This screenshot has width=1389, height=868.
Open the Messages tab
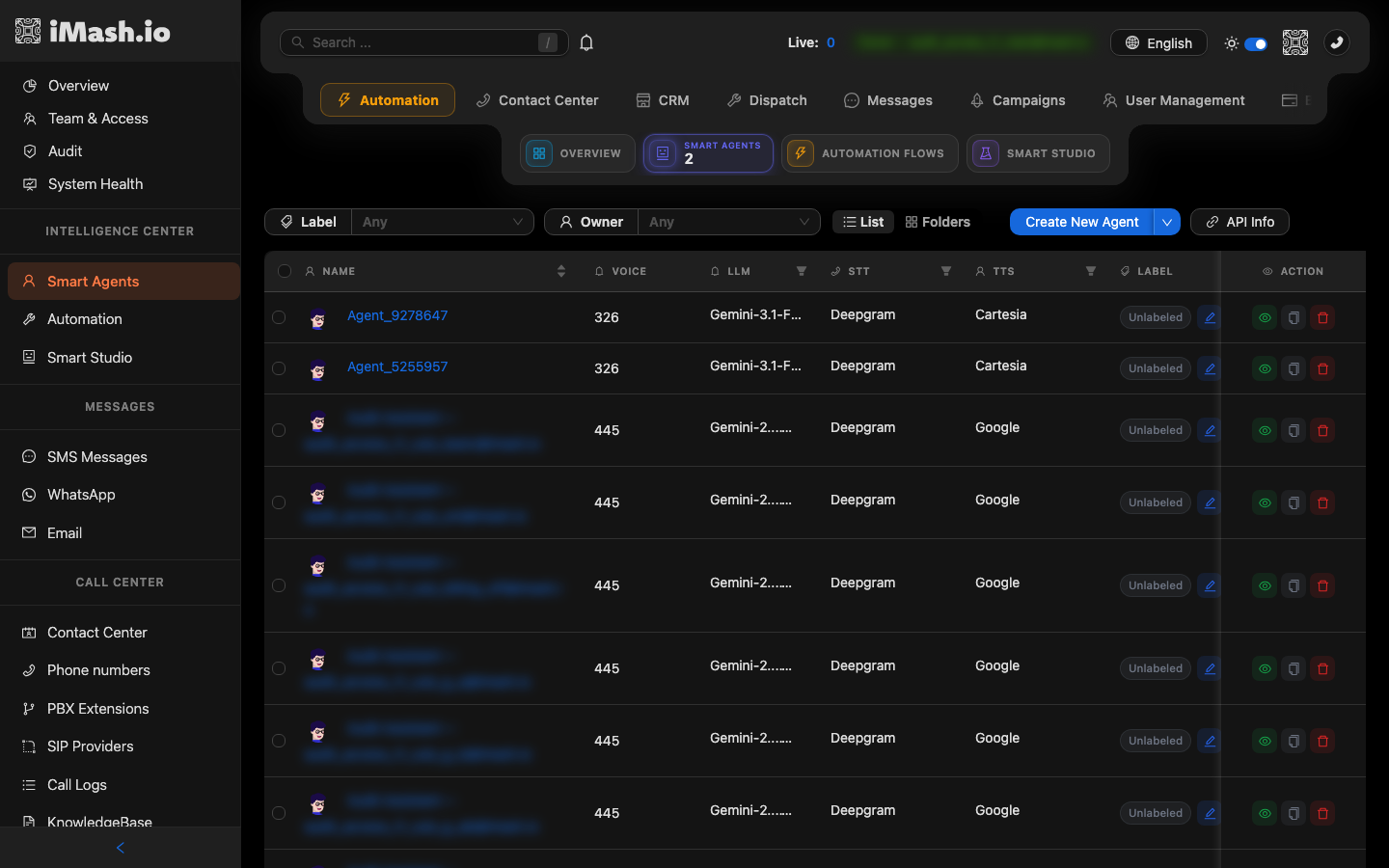point(888,100)
